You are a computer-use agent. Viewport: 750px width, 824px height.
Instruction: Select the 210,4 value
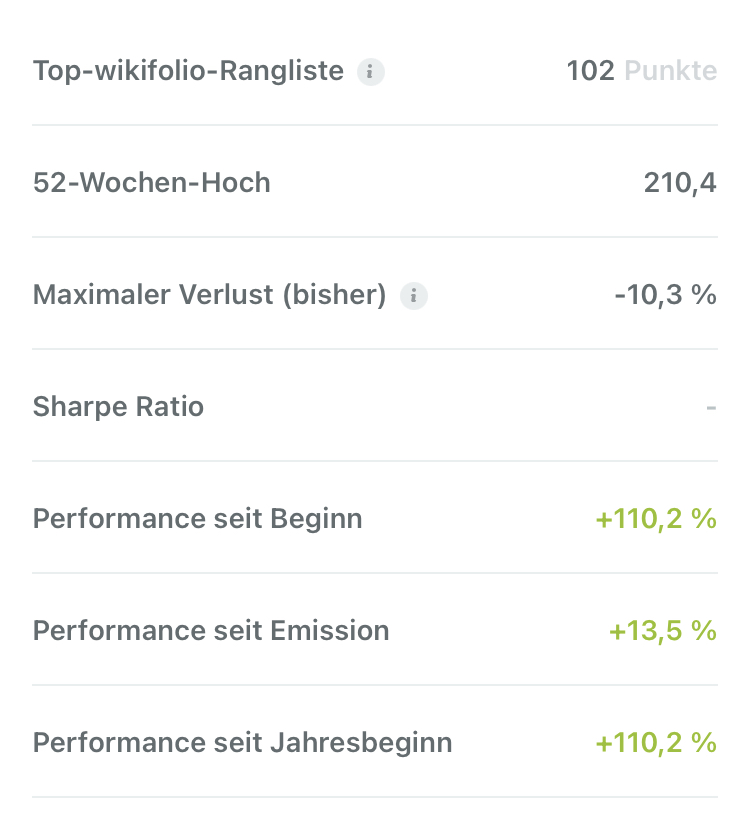[x=680, y=183]
